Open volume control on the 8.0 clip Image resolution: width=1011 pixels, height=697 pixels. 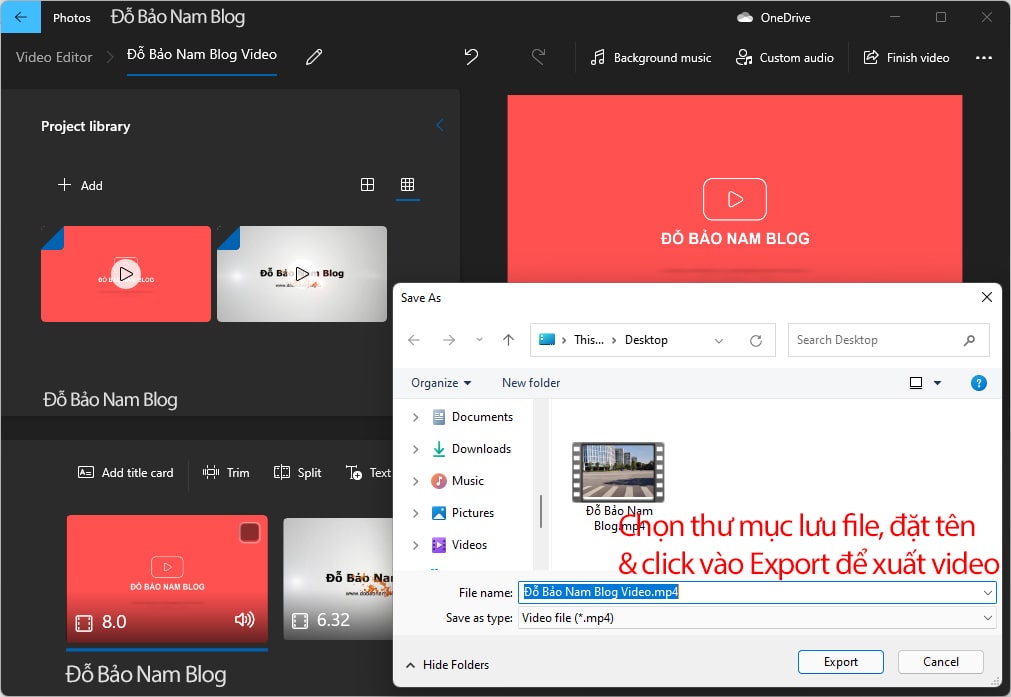244,620
